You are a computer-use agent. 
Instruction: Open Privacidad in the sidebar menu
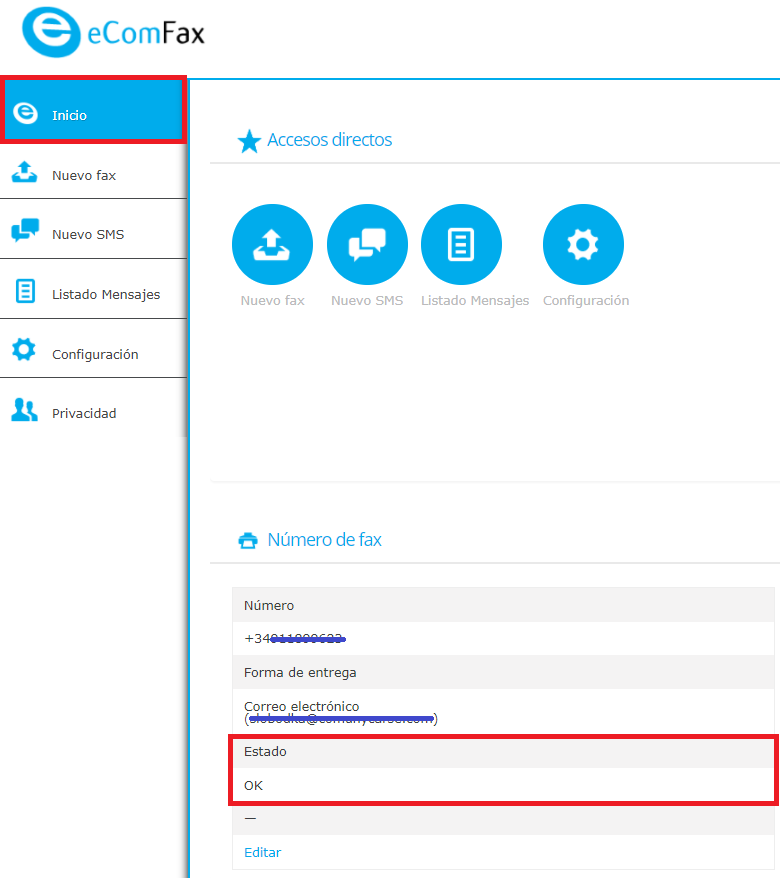84,413
